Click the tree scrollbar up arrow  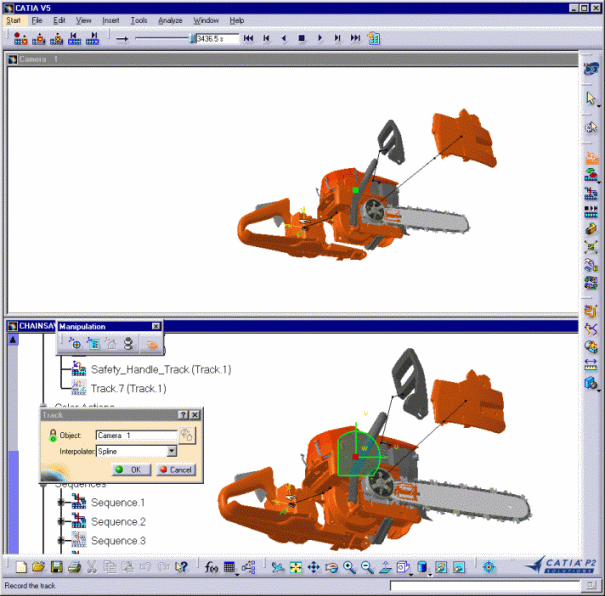tap(13, 340)
